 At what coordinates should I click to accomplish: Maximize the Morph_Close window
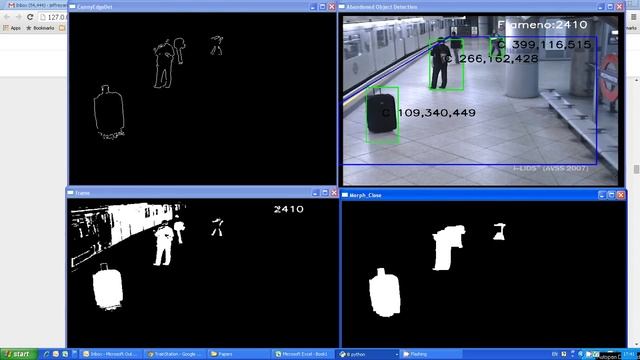pos(611,195)
